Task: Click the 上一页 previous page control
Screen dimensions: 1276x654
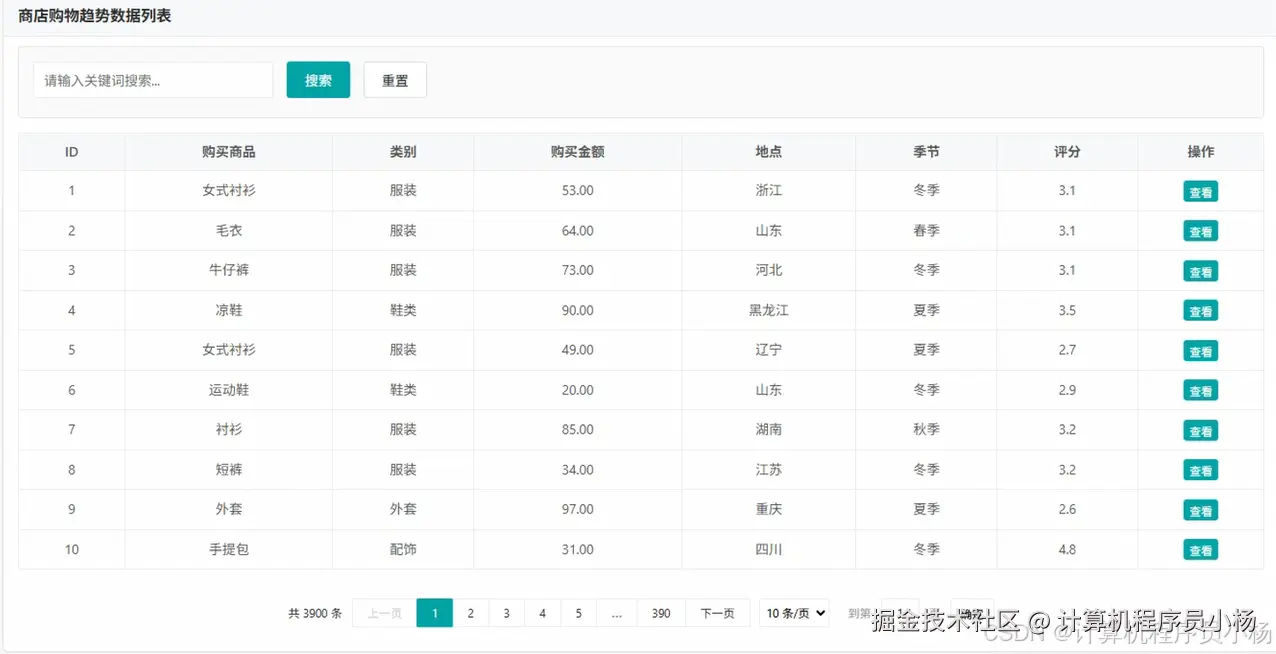Action: click(x=381, y=612)
